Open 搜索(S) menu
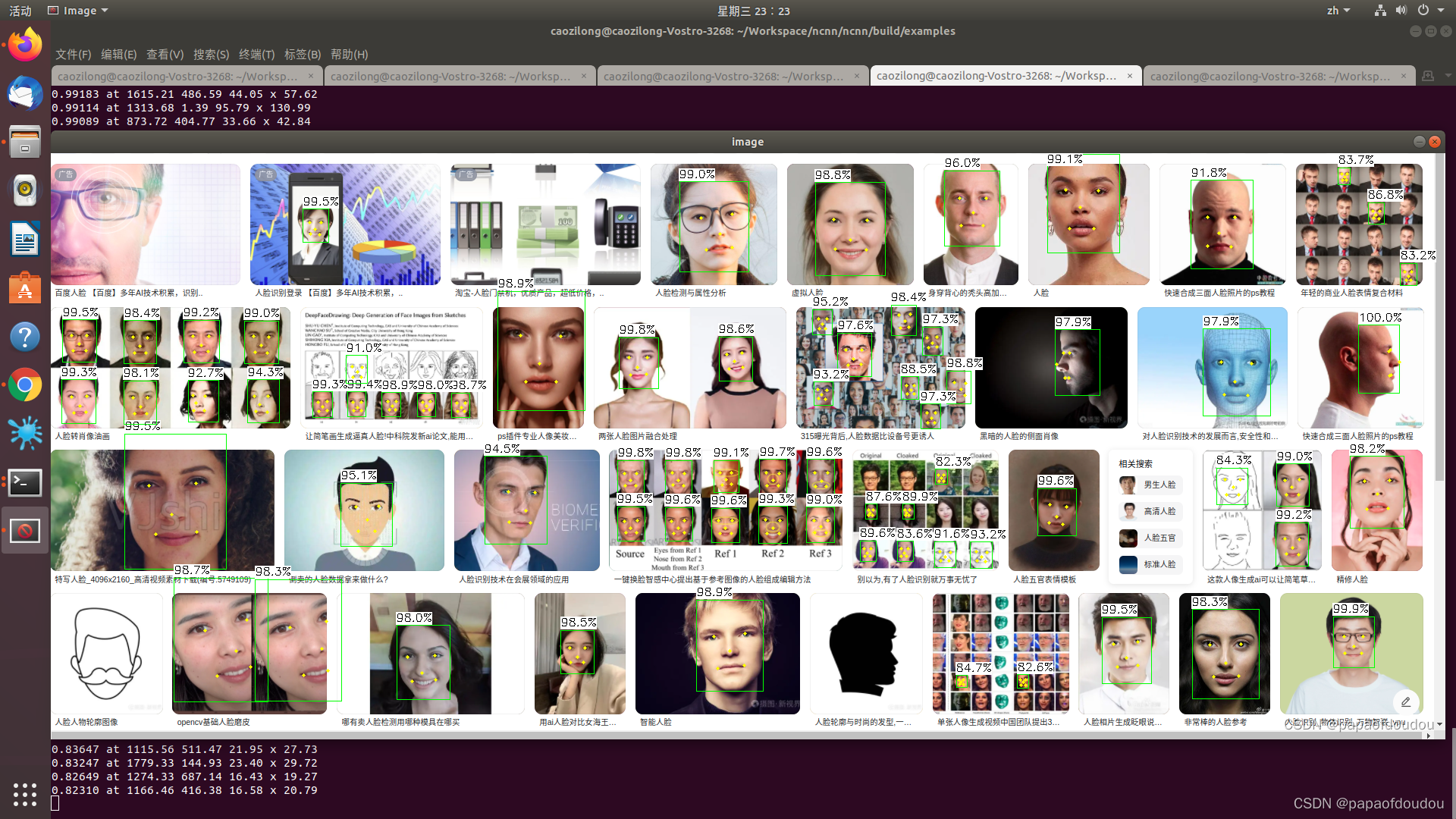The image size is (1456, 819). 211,55
